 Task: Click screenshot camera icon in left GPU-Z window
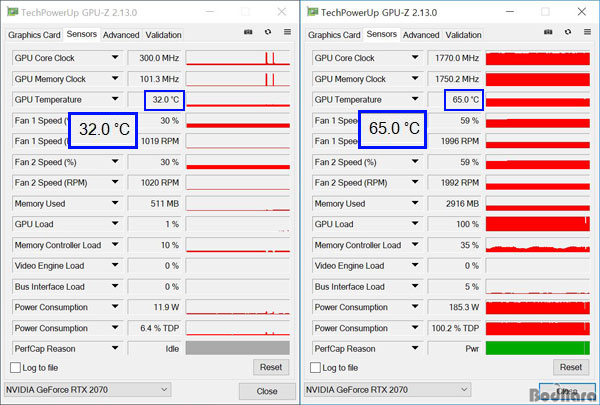(248, 32)
